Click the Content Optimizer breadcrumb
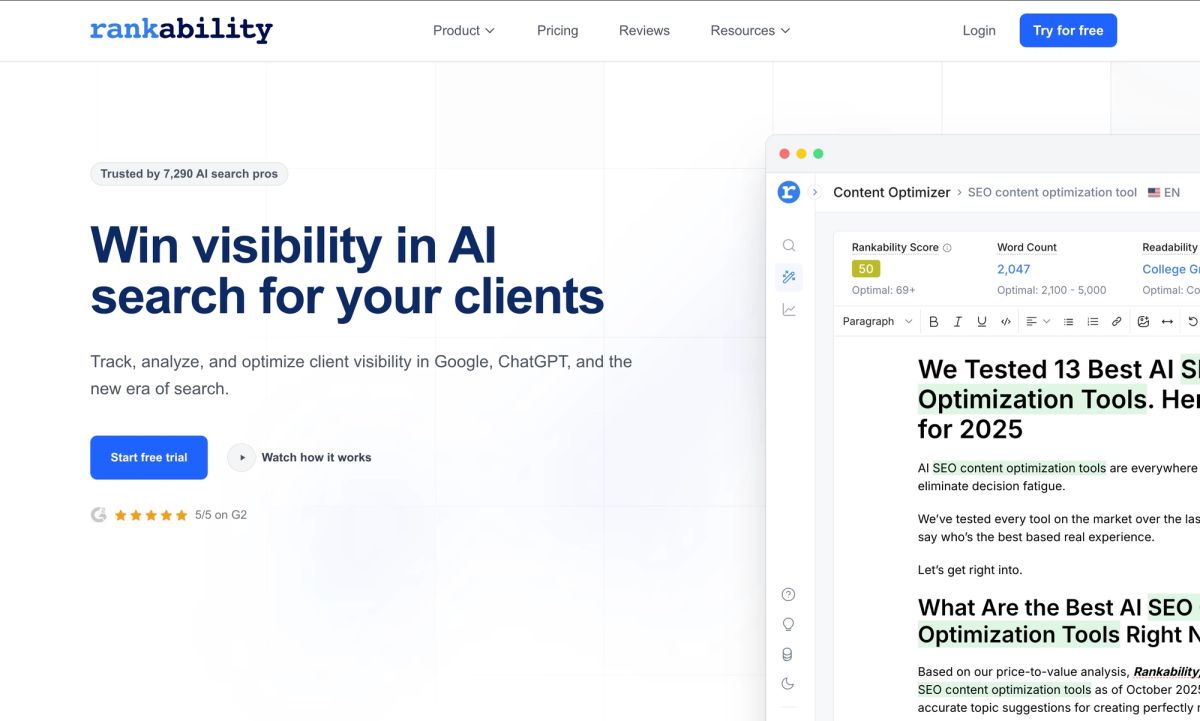Screen dimensions: 1200x721 pyautogui.click(x=892, y=192)
